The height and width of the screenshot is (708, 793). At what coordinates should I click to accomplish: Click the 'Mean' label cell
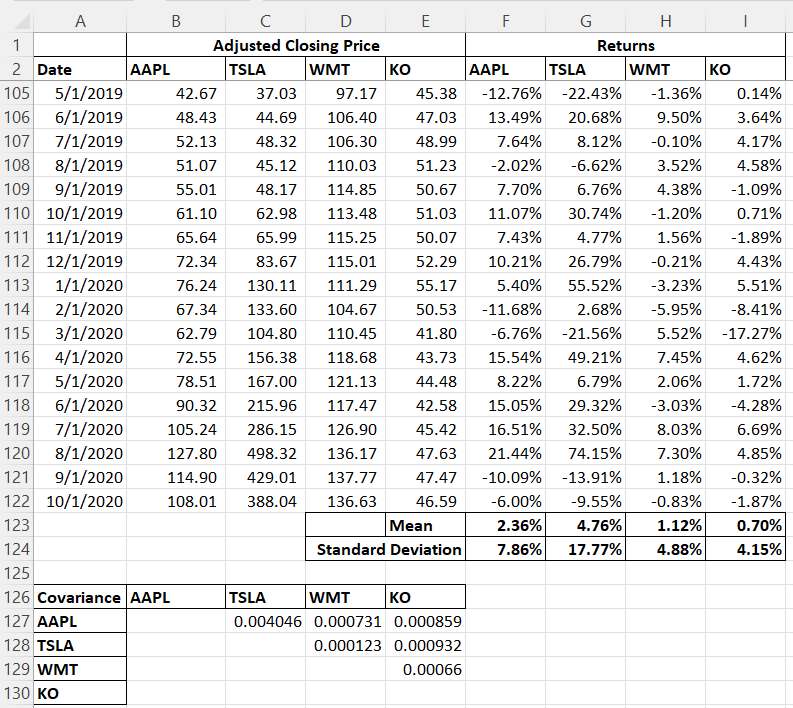[x=425, y=525]
